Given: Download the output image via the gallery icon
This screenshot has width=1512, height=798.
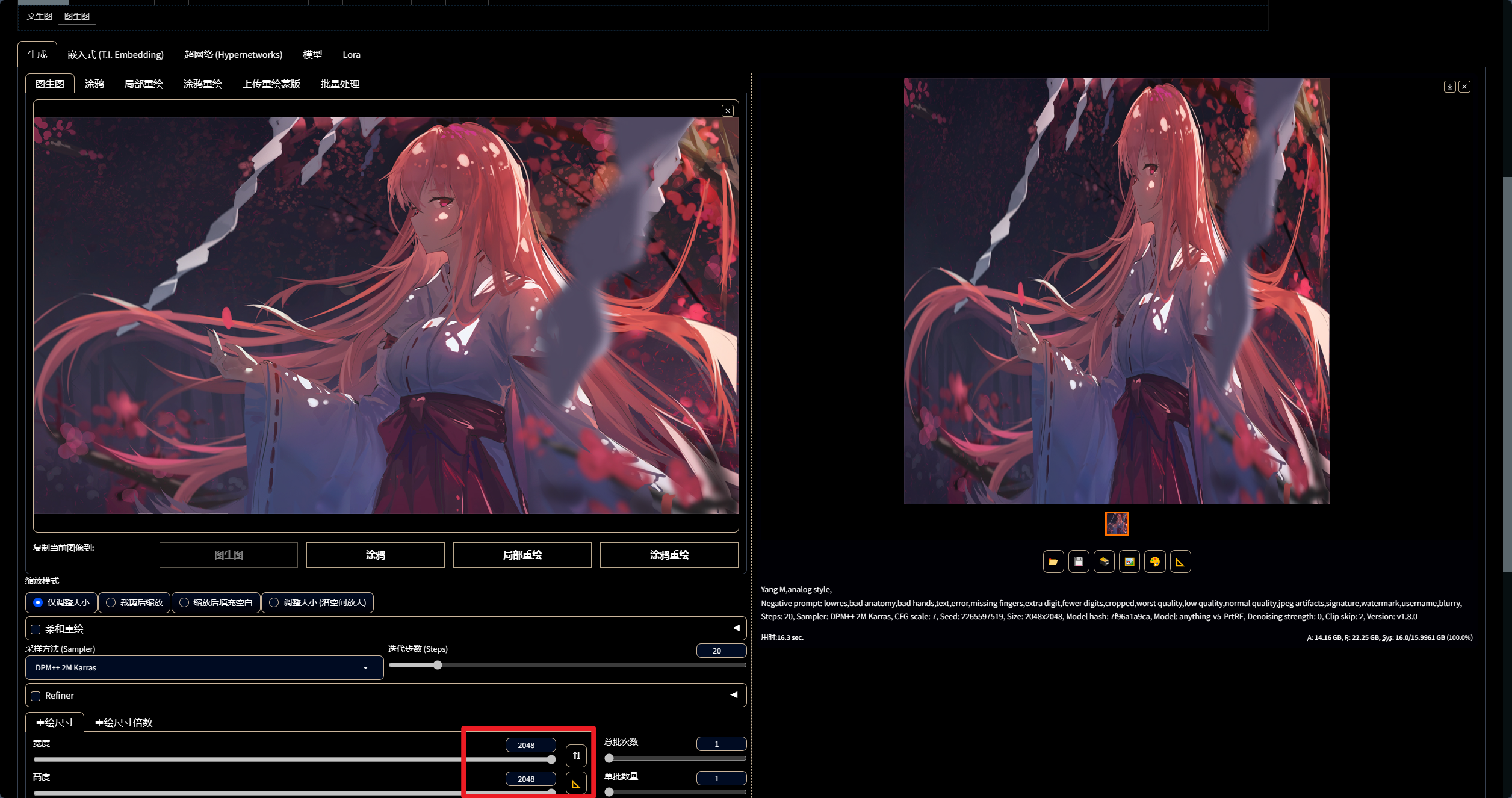Looking at the screenshot, I should tap(1449, 87).
